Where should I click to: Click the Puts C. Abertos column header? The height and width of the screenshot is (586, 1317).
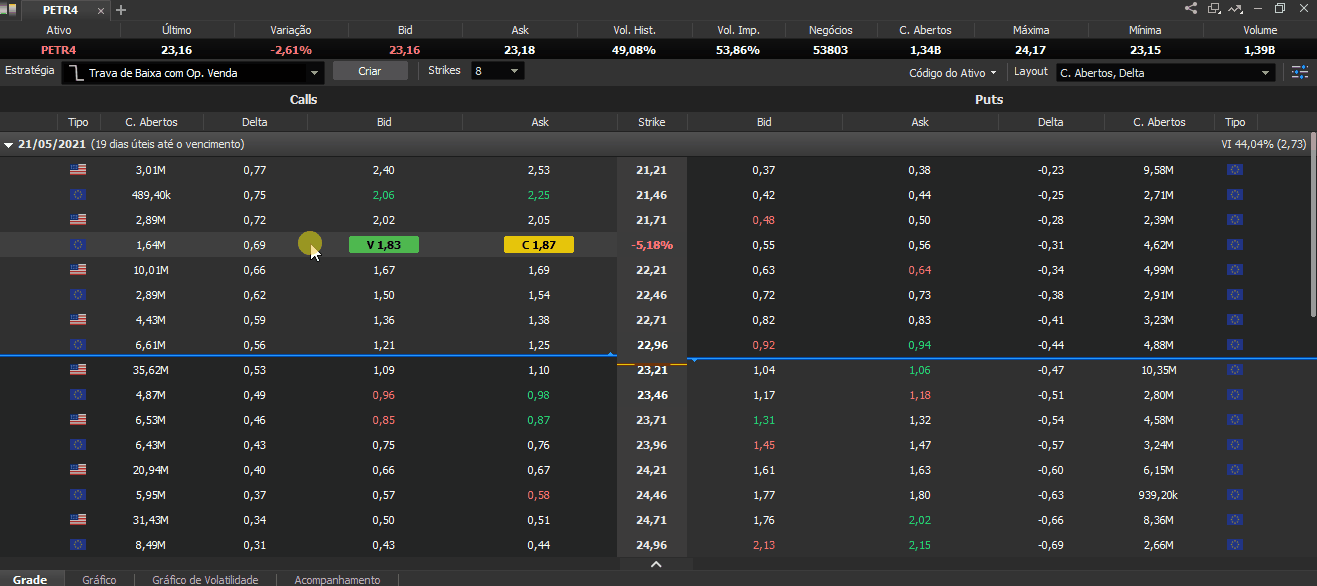[x=1159, y=122]
